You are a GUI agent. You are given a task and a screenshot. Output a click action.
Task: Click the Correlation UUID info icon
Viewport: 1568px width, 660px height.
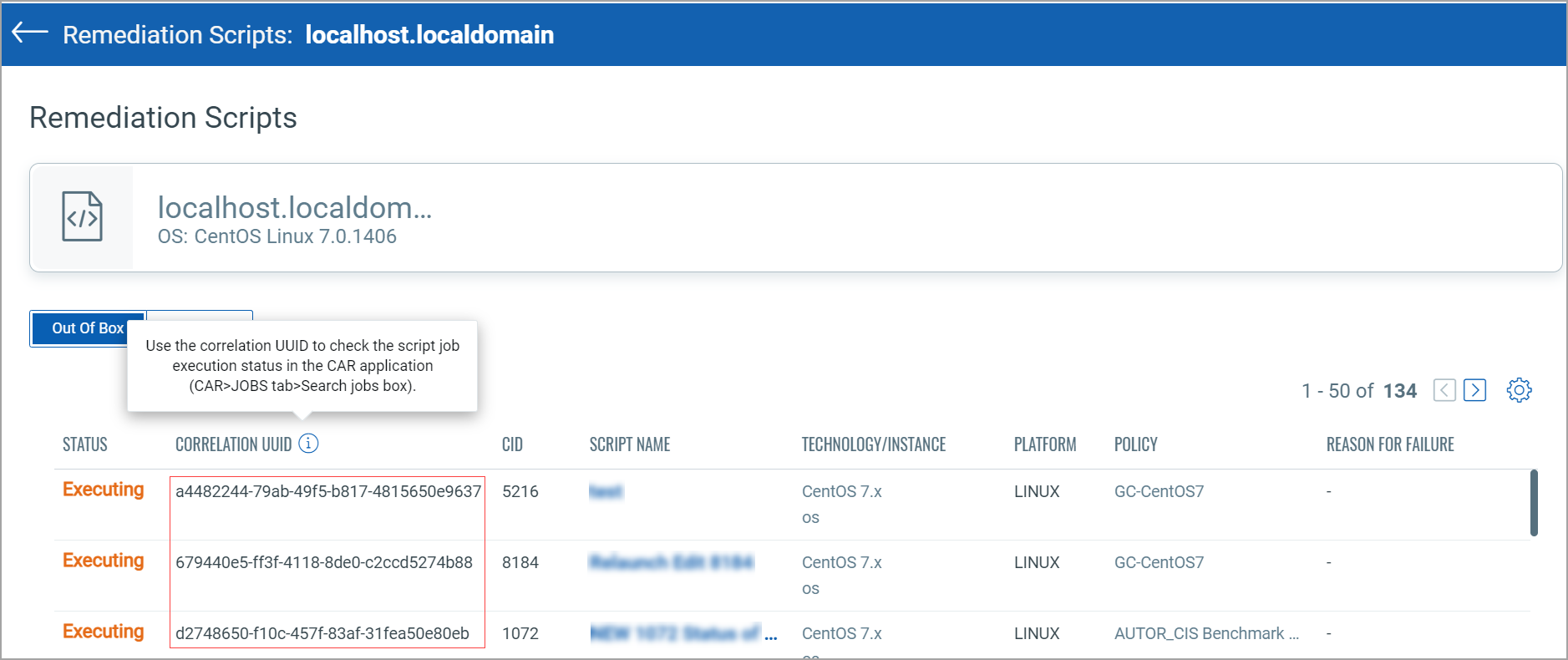click(x=308, y=444)
